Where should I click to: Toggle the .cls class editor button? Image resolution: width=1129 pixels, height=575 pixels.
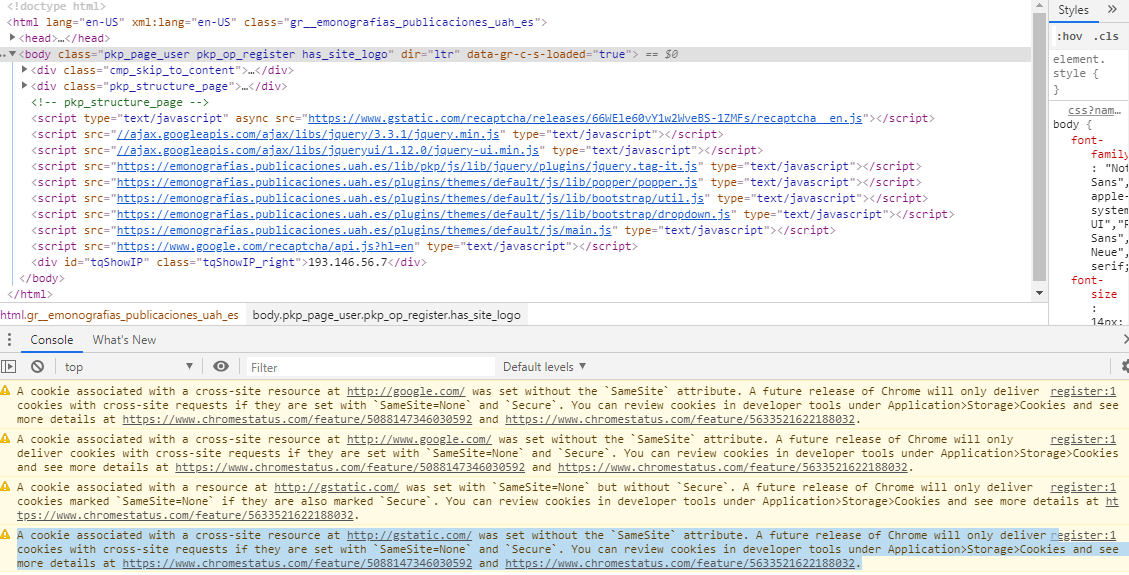click(x=1106, y=37)
